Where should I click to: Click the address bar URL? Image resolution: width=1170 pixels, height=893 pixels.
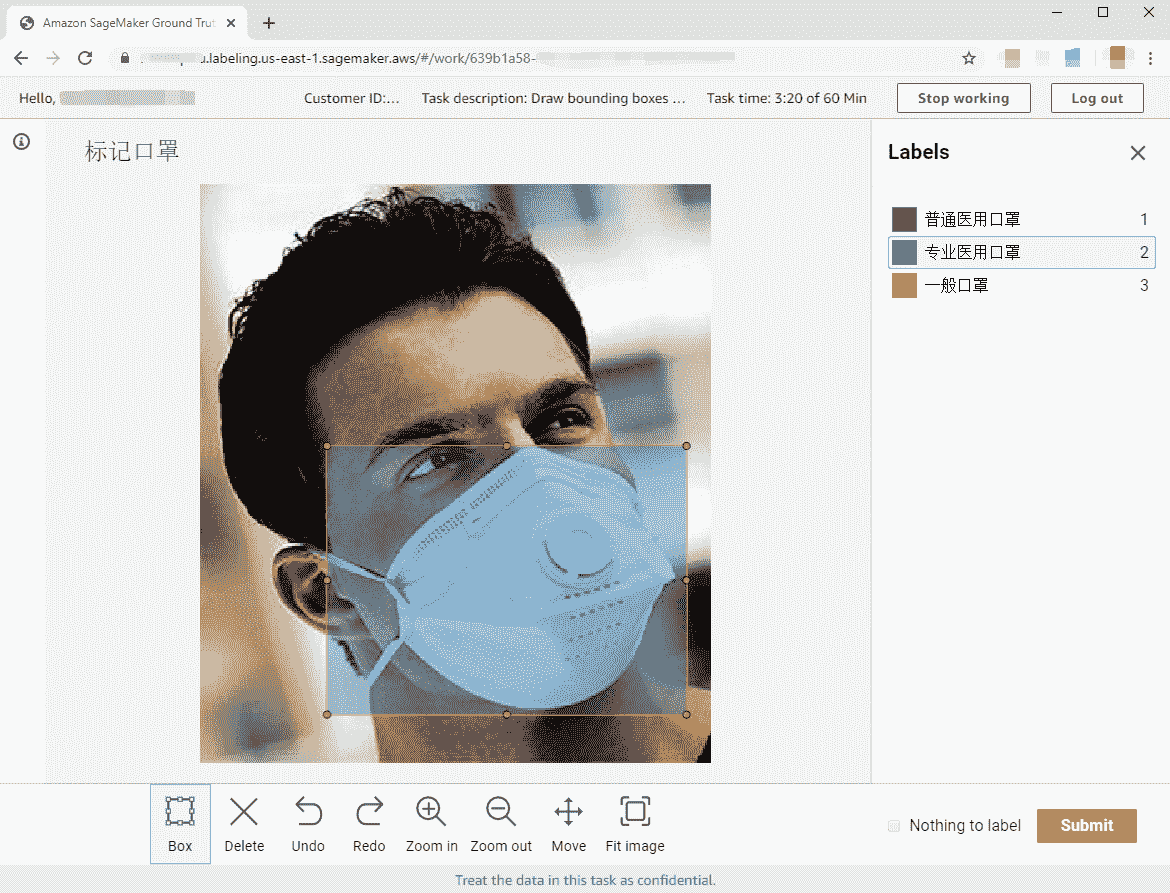(x=439, y=58)
